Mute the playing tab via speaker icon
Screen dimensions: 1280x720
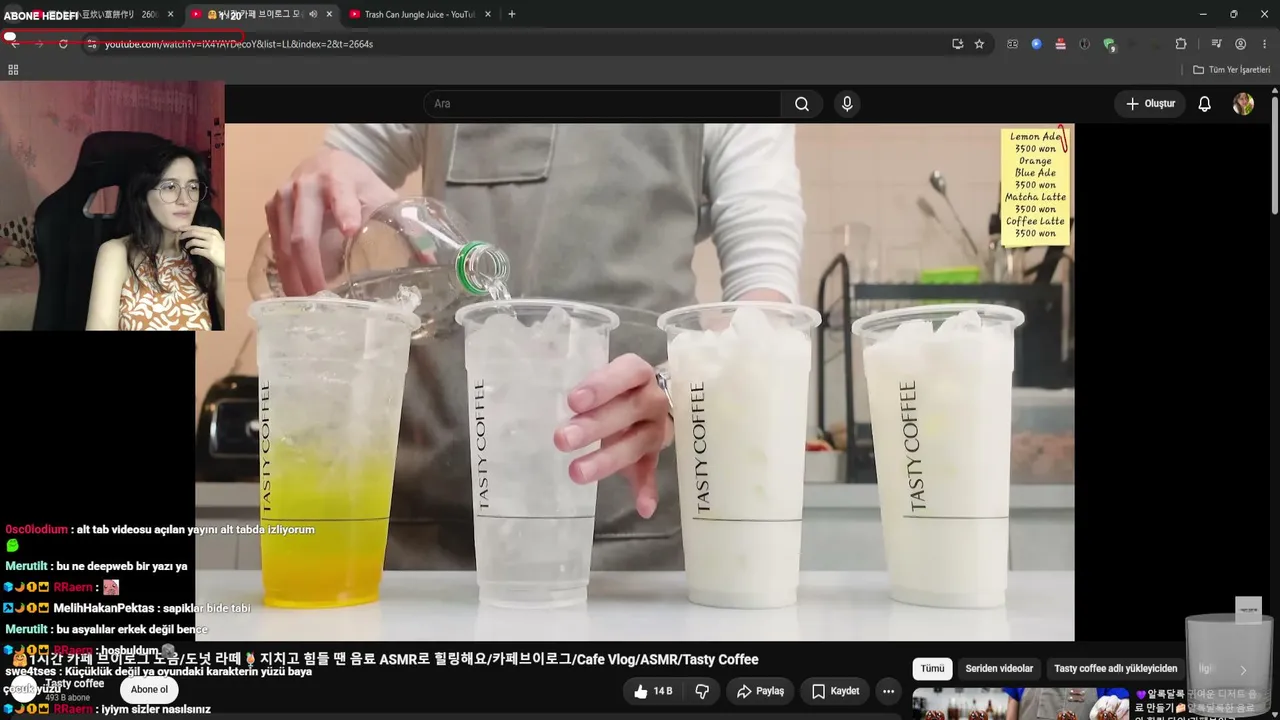tap(313, 14)
